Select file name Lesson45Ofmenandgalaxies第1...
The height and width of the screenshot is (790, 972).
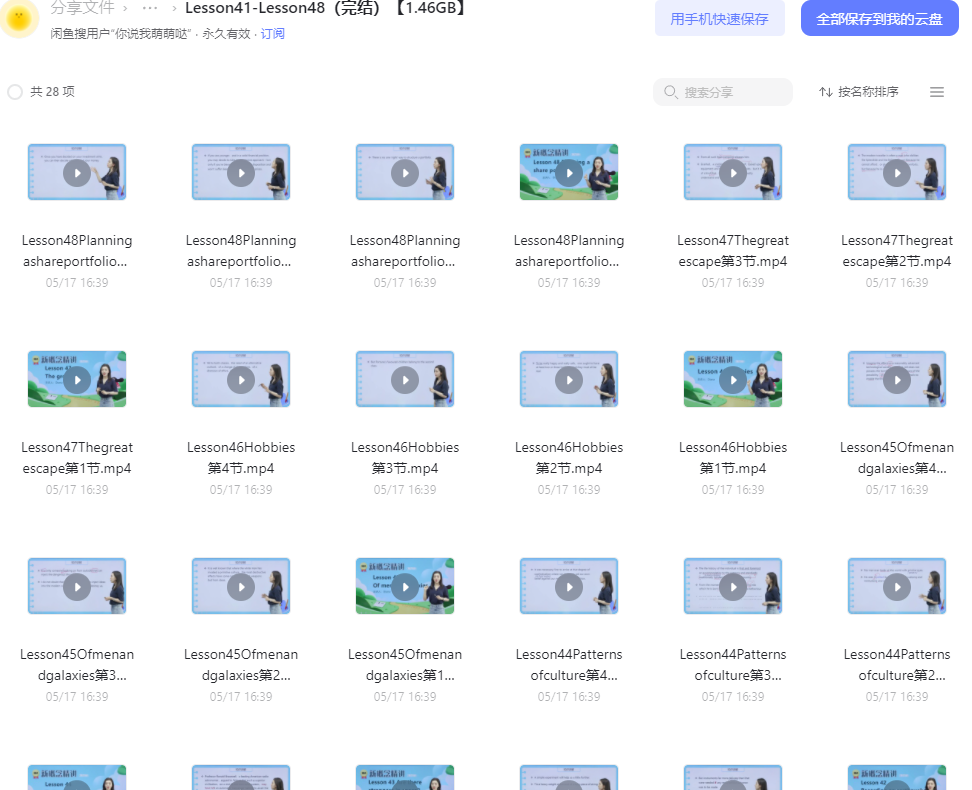pyautogui.click(x=405, y=665)
